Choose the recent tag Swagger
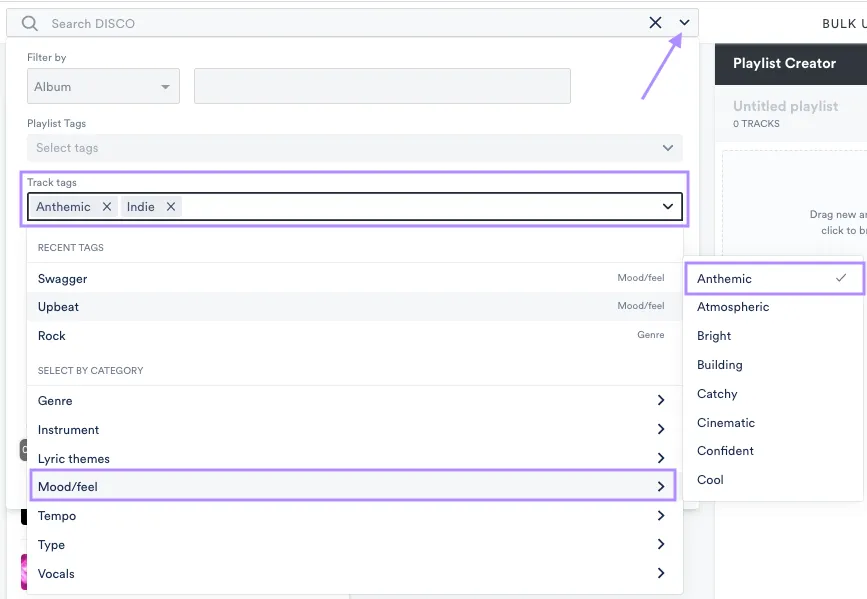 tap(63, 279)
